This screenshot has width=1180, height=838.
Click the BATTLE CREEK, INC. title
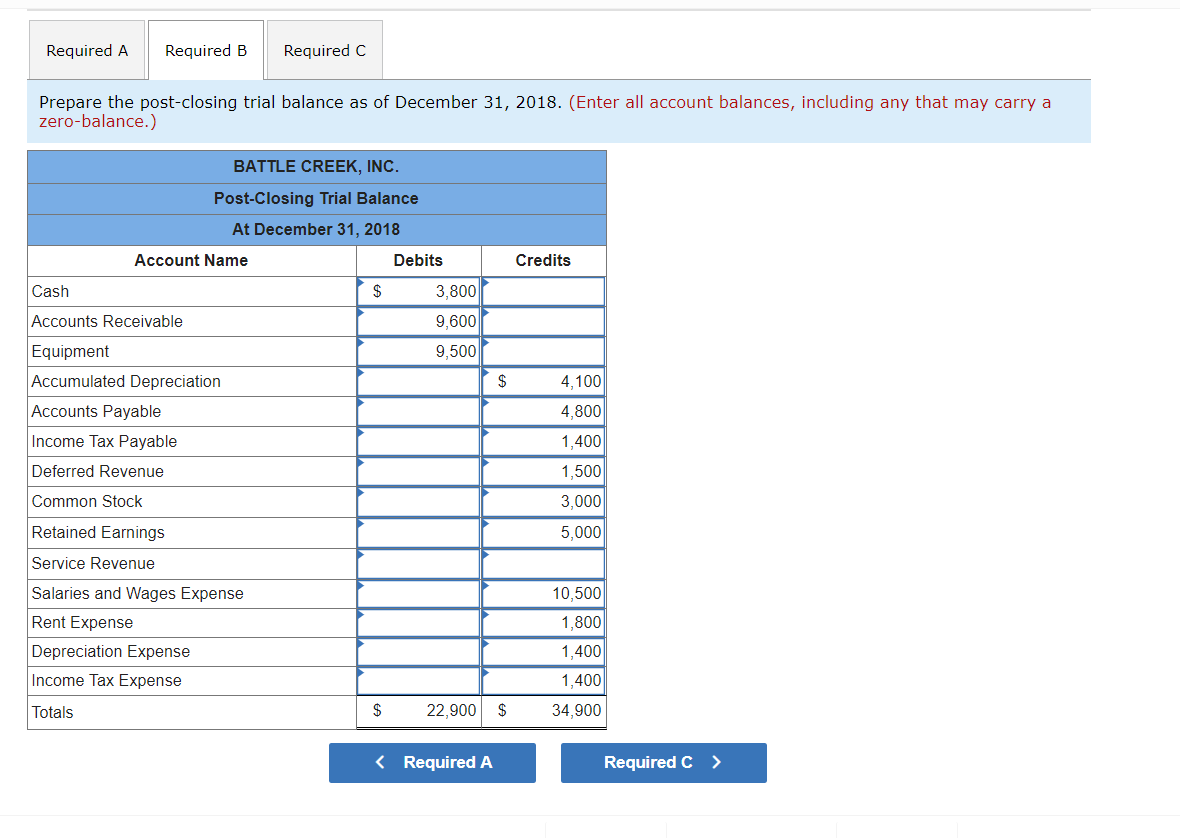tap(316, 166)
